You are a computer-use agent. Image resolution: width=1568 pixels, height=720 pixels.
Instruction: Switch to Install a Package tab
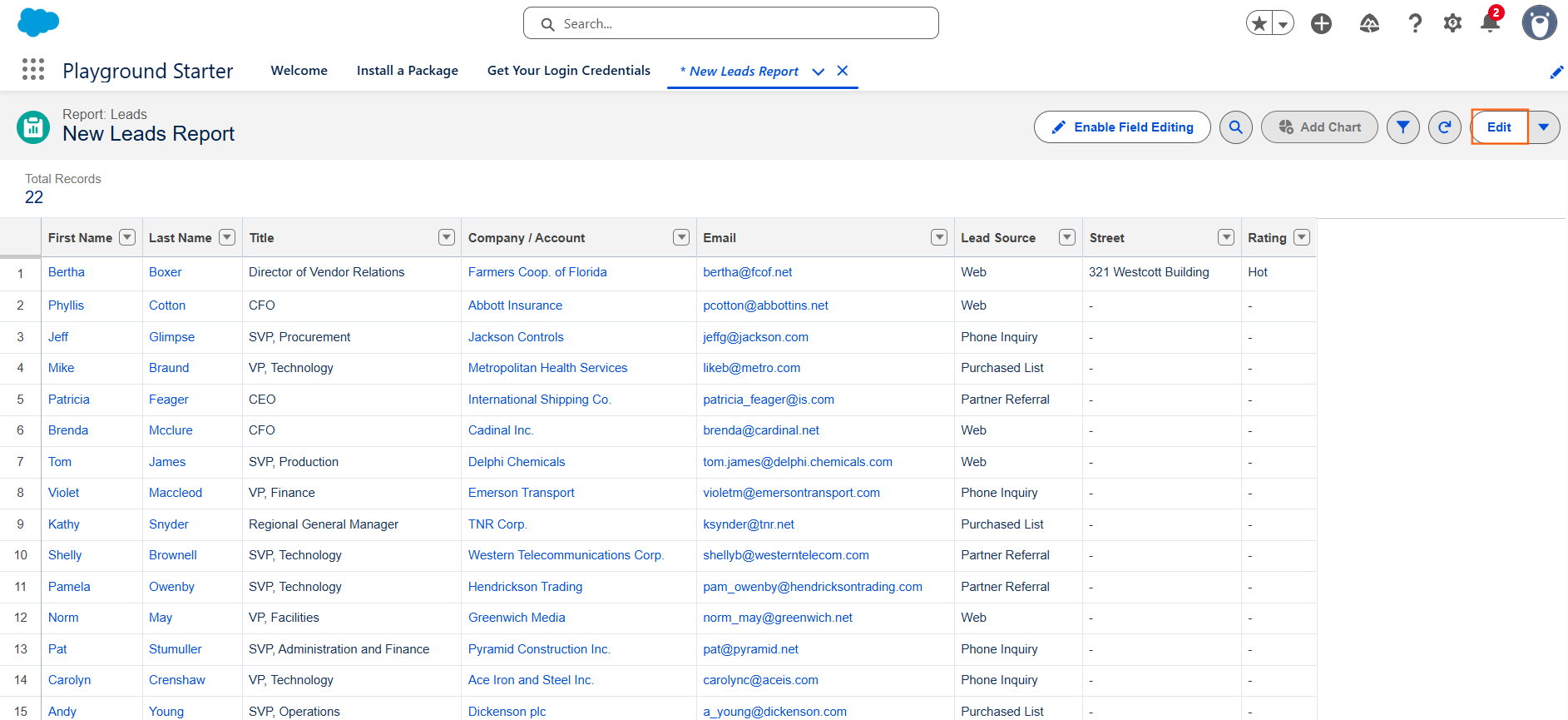408,71
